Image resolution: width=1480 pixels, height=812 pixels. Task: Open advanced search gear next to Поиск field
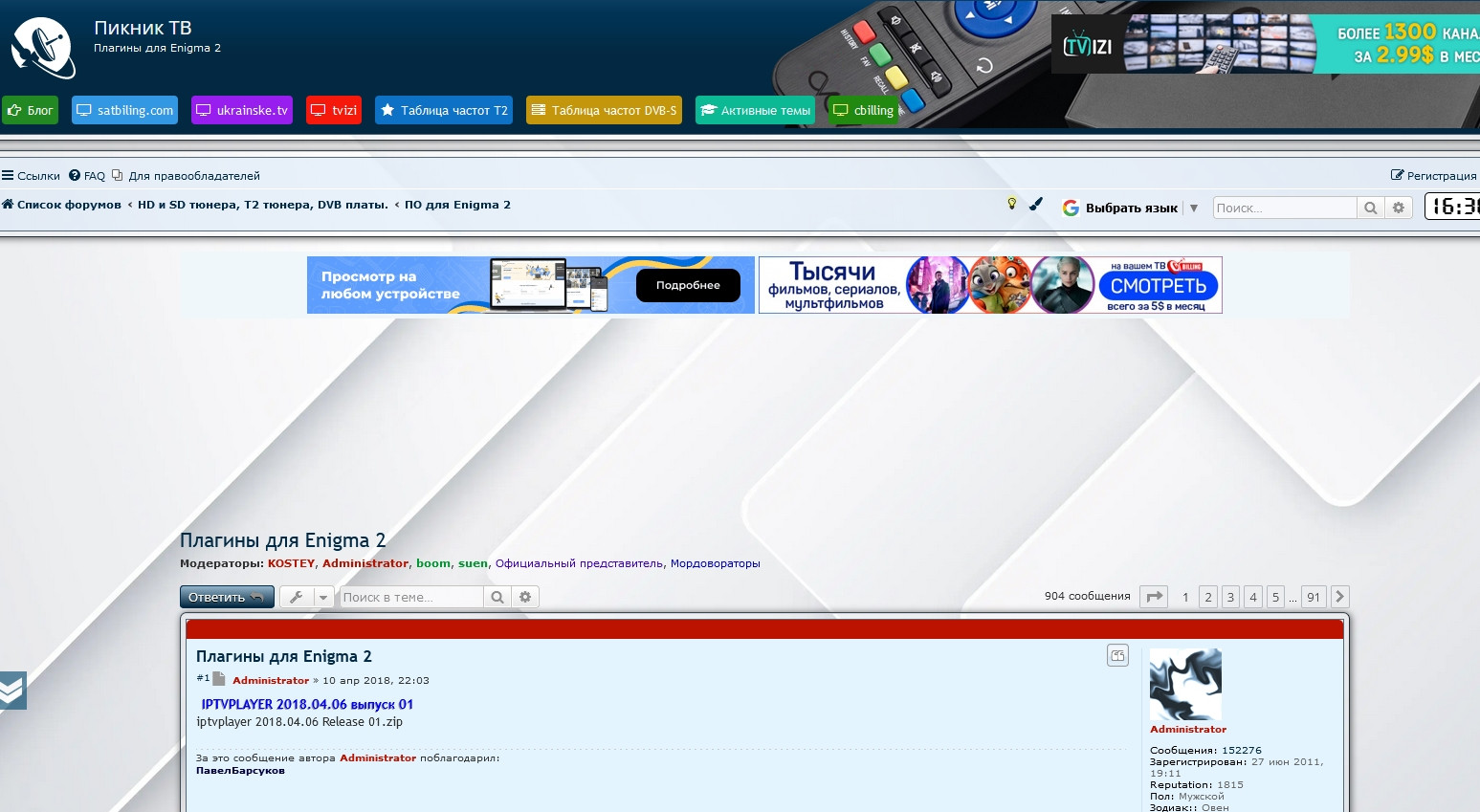click(x=1399, y=208)
